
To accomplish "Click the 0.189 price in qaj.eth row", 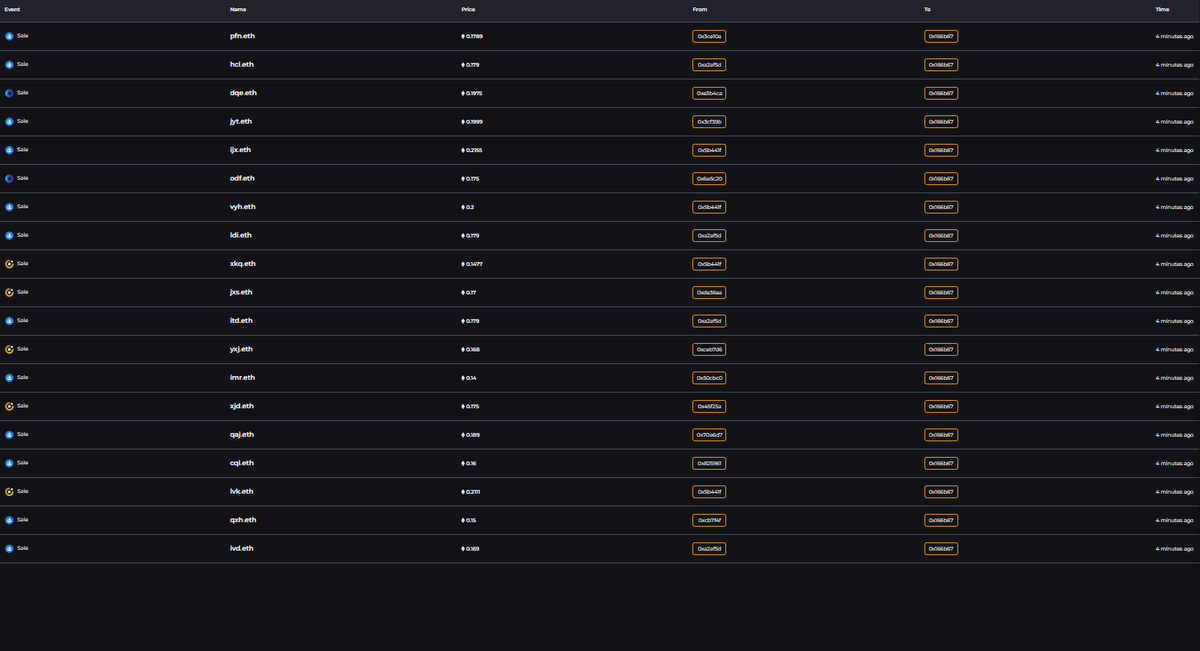I will 472,435.
